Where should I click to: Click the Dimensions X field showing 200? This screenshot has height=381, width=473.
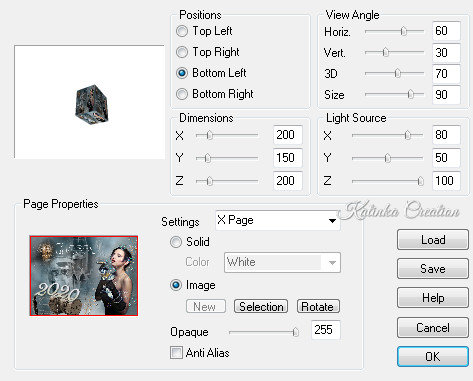[x=288, y=135]
